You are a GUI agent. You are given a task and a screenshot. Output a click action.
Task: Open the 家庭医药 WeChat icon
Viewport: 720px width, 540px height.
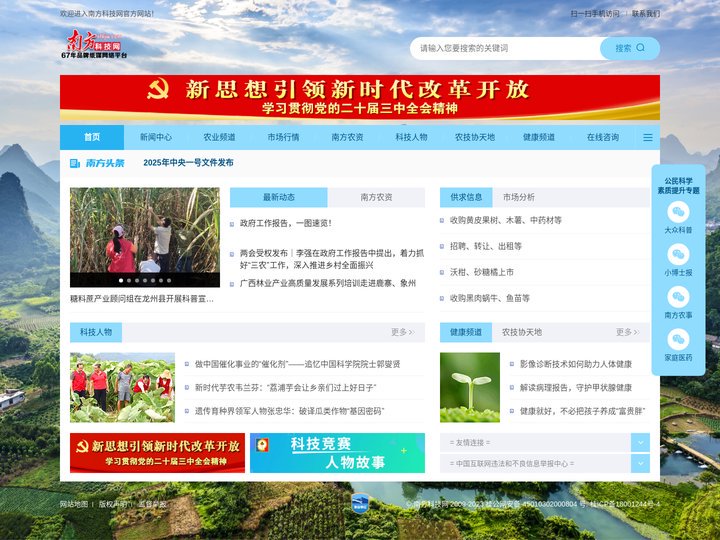coord(678,340)
